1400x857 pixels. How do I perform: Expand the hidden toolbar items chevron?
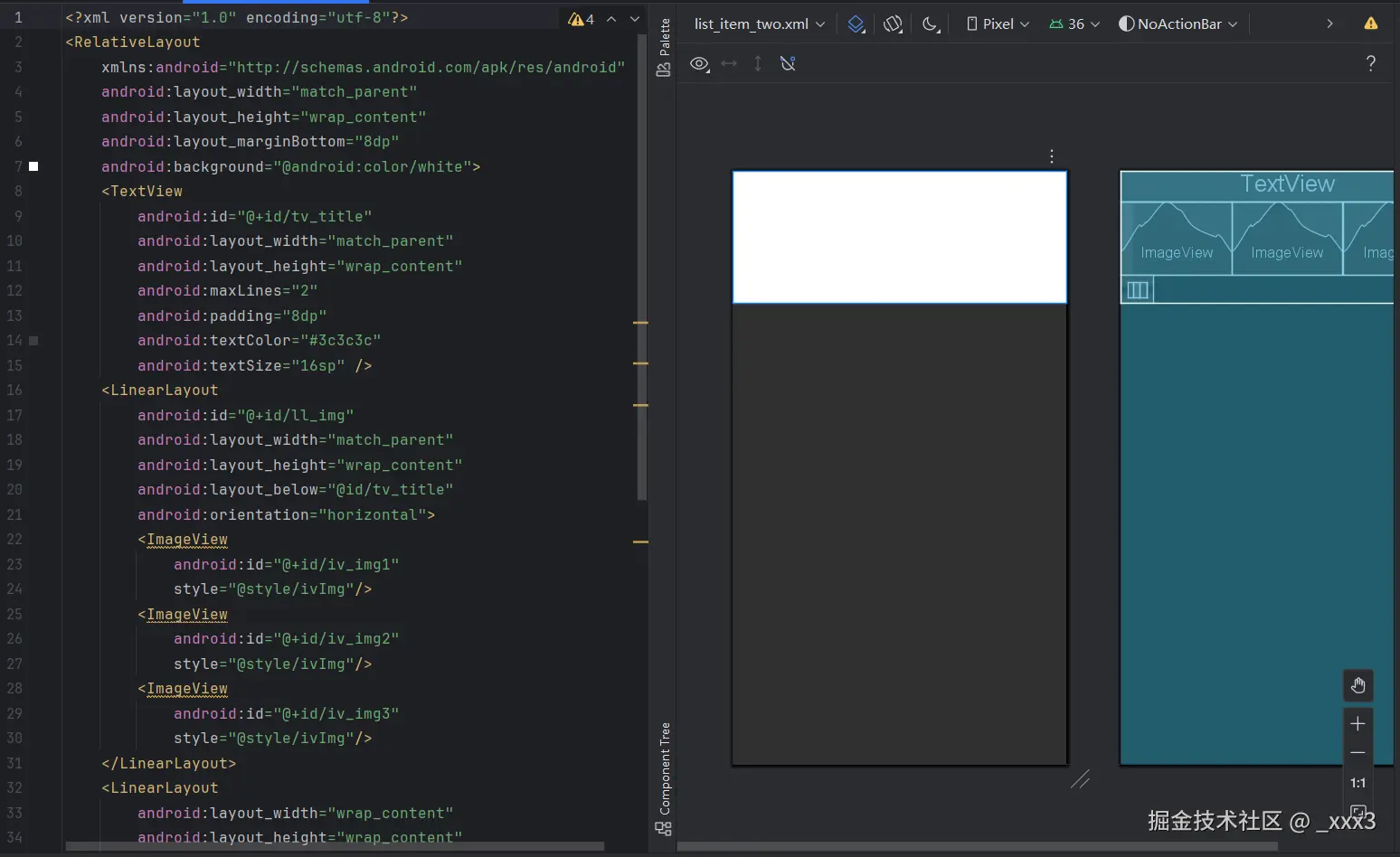(1329, 24)
